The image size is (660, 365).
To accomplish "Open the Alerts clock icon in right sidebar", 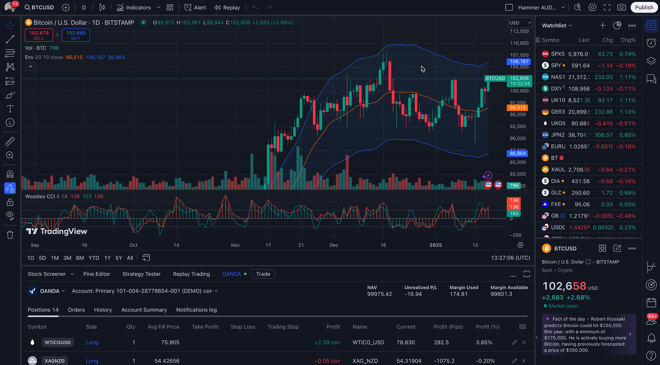I will click(651, 43).
